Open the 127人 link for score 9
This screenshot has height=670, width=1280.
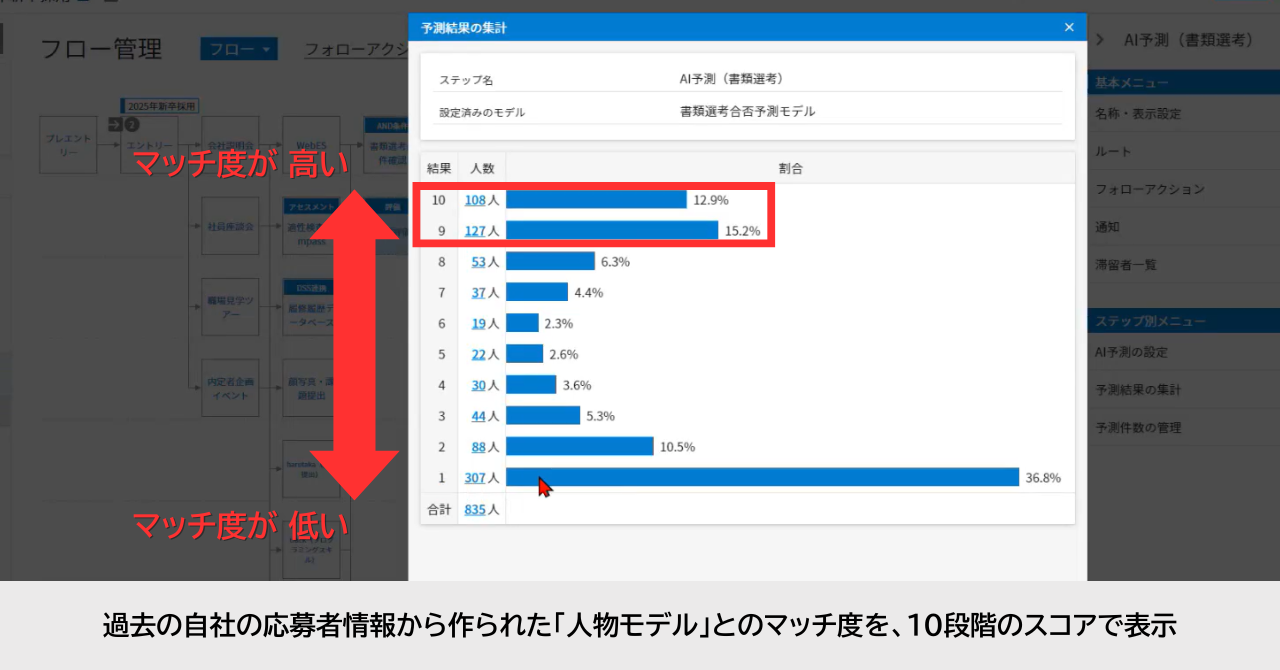[475, 231]
